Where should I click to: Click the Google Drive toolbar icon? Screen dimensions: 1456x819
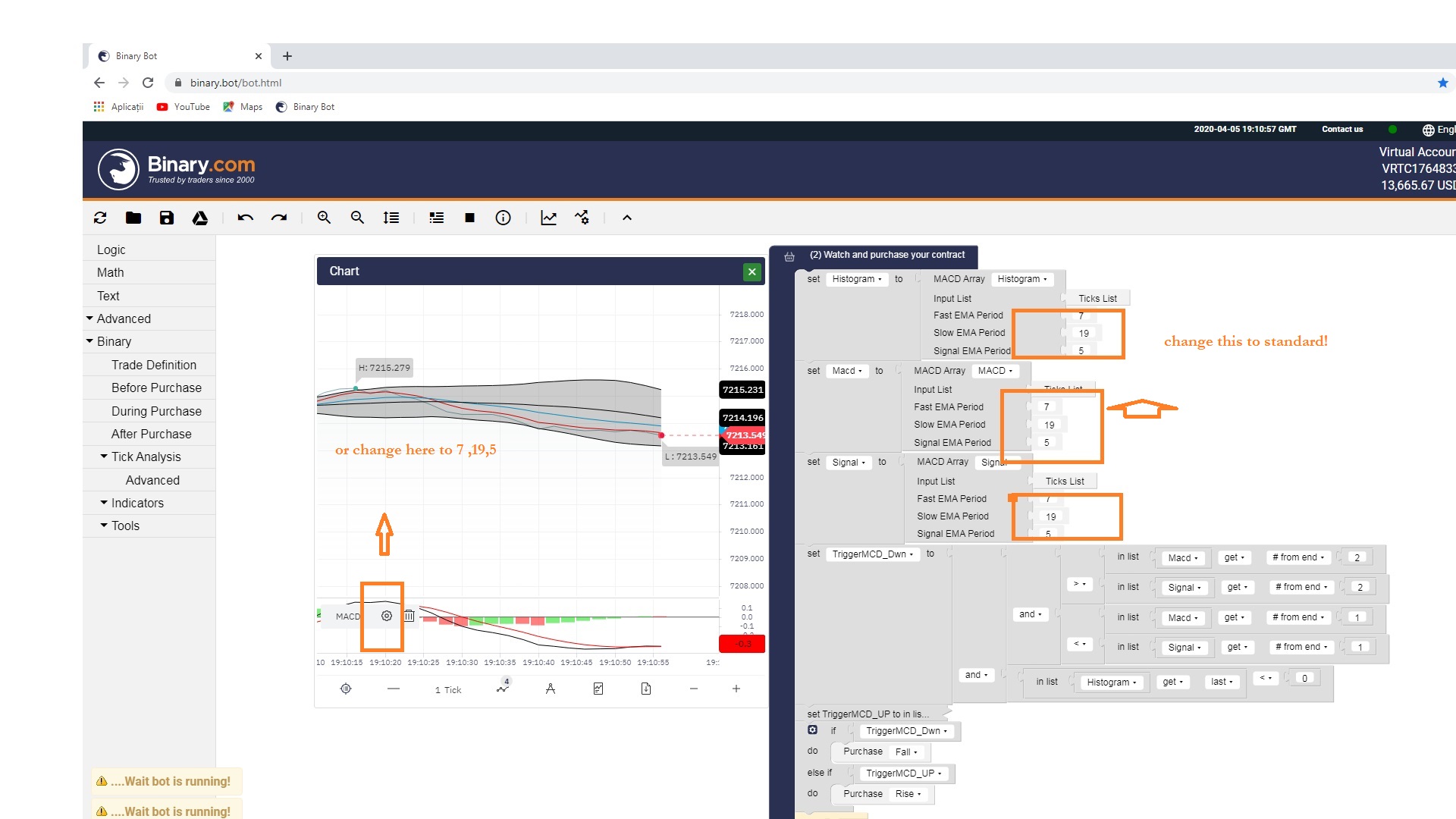pos(199,218)
